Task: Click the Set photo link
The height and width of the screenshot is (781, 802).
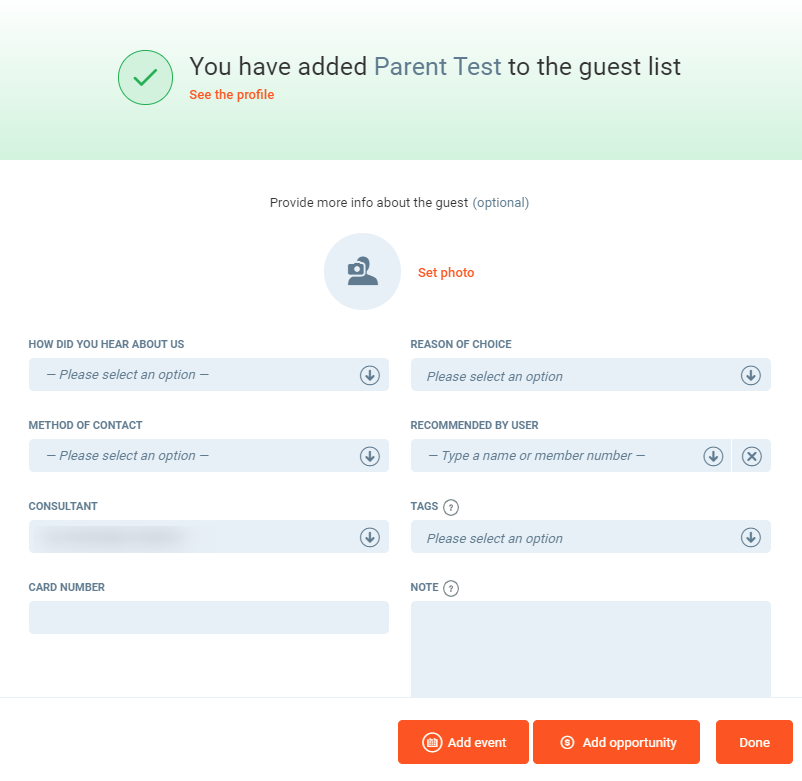Action: (x=446, y=273)
